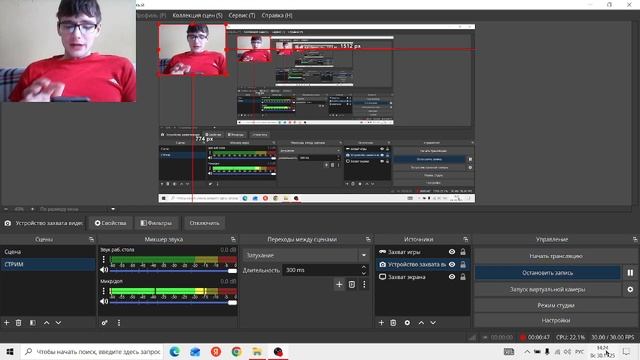The width and height of the screenshot is (640, 360).
Task: Open virtual camera settings gear icon
Action: click(630, 289)
